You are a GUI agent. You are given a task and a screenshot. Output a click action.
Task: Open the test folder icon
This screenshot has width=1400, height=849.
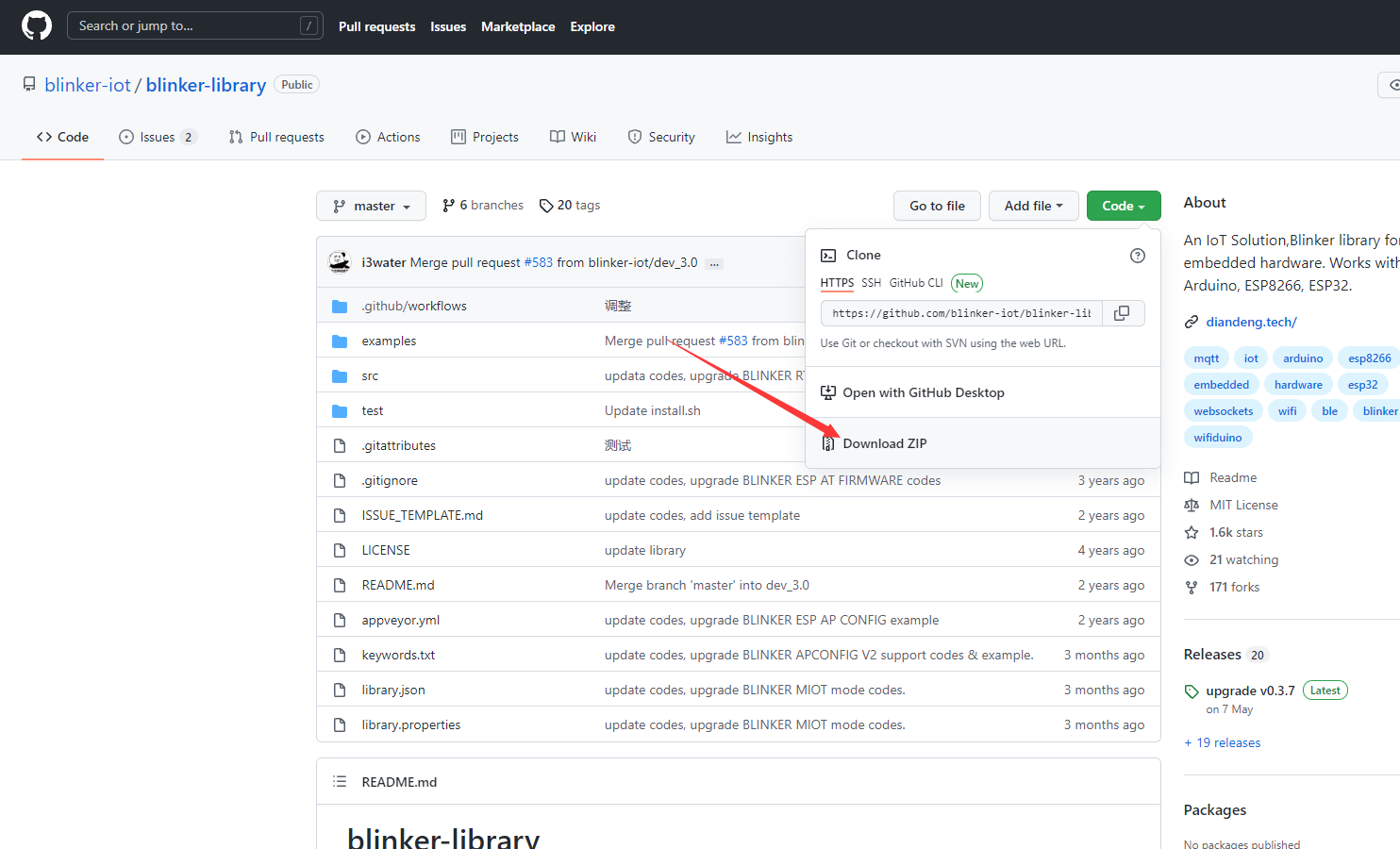(x=340, y=411)
